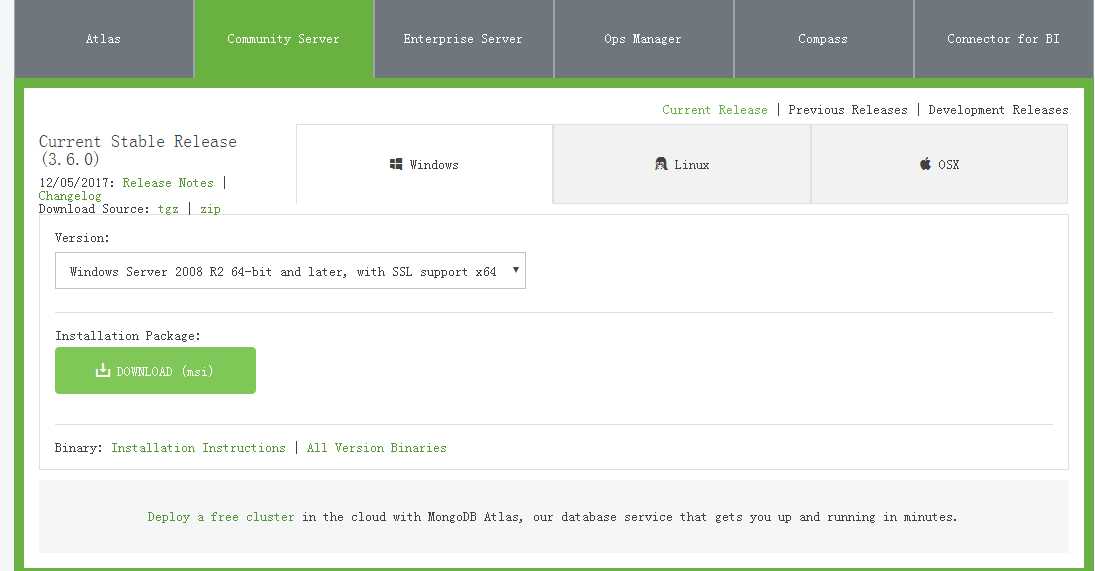The width and height of the screenshot is (1095, 571).
Task: Download source as zip
Action: (x=210, y=209)
